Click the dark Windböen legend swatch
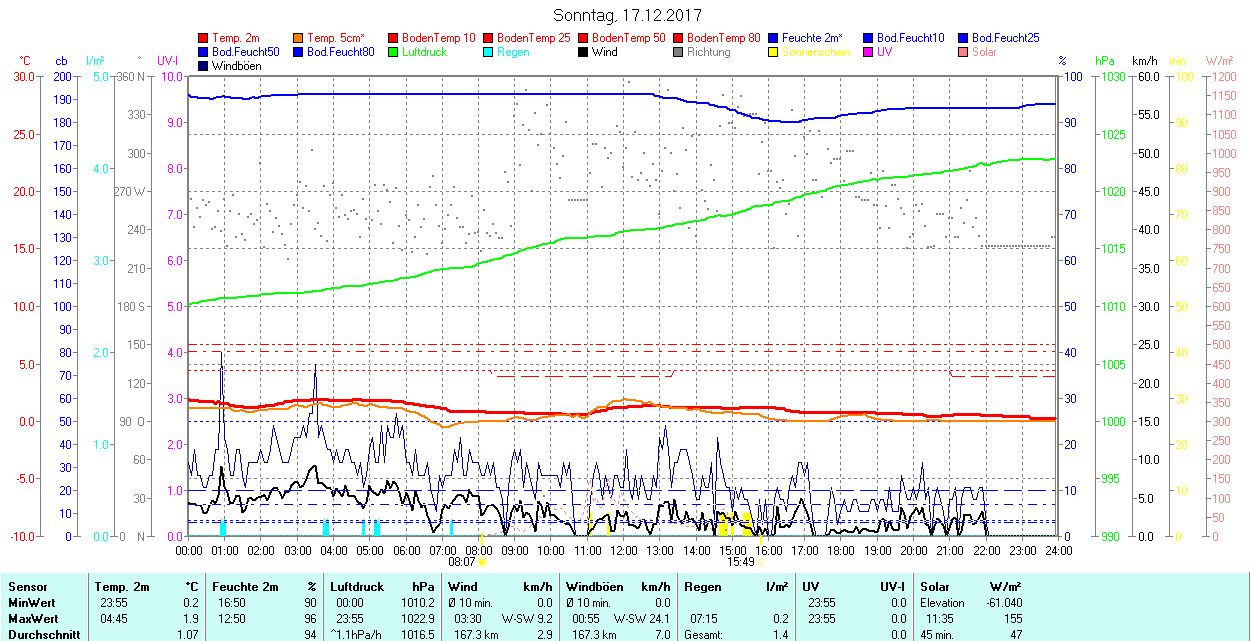 tap(204, 66)
